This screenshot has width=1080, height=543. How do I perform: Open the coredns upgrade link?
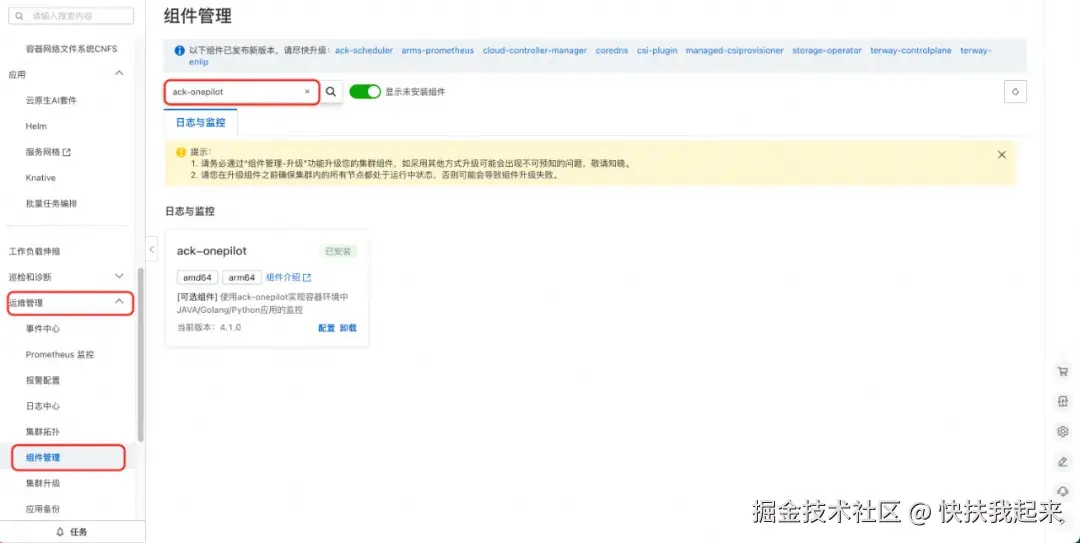tap(612, 50)
